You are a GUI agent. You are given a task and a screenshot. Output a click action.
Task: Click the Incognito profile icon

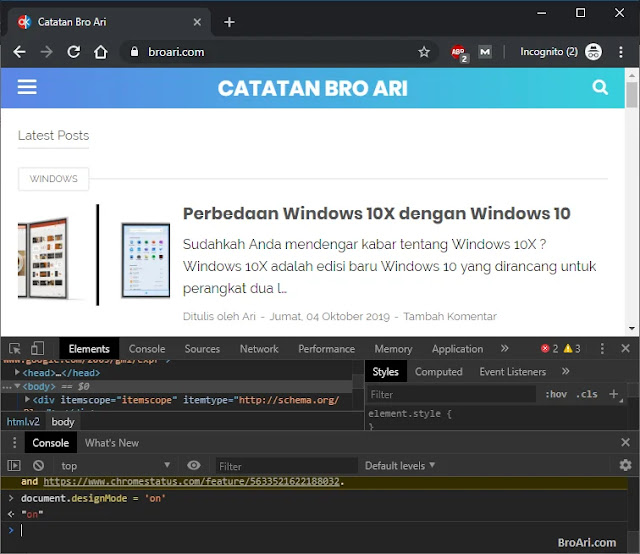pos(593,52)
